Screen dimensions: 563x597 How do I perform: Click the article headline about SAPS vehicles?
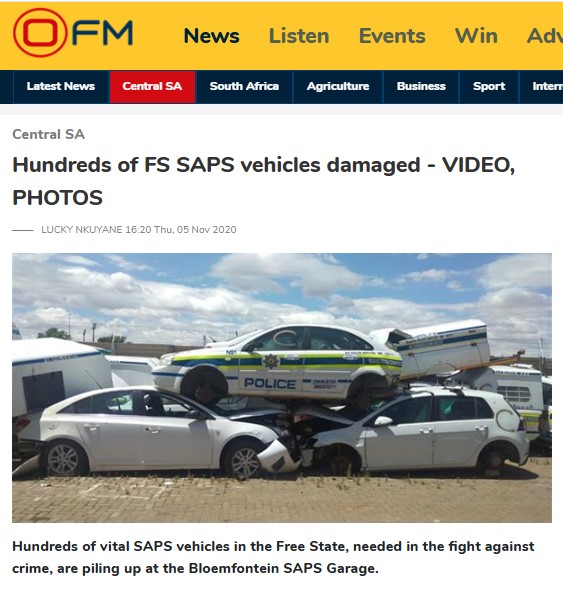[263, 181]
